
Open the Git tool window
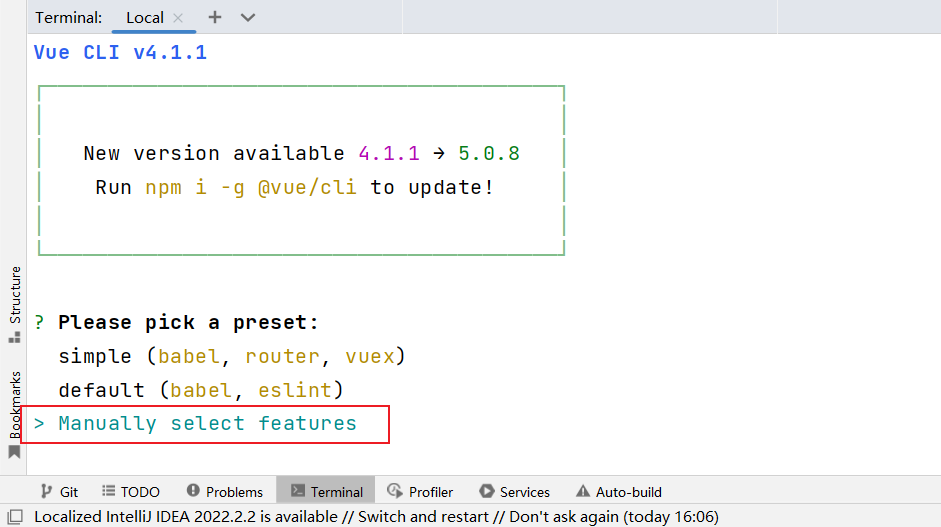[59, 492]
